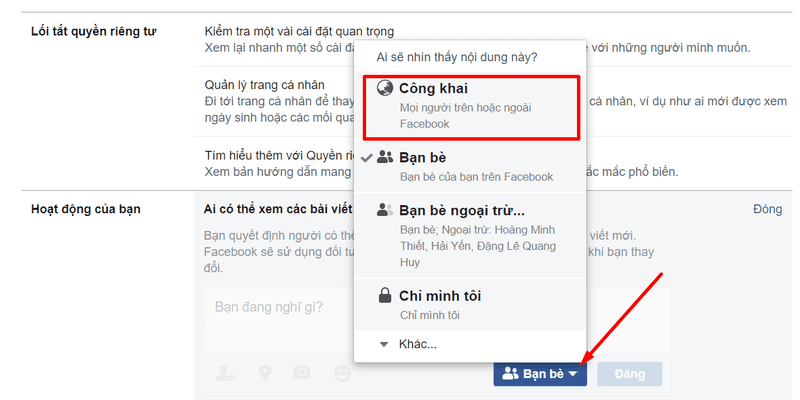The image size is (800, 400).
Task: Click the camera photo icon in composer
Action: [302, 373]
